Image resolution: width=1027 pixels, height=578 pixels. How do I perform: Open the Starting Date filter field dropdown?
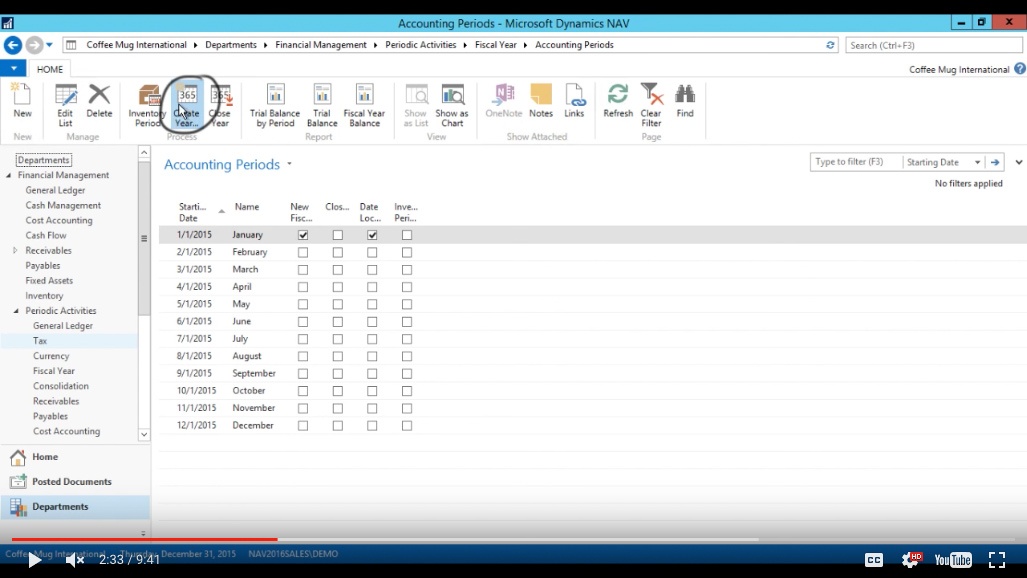click(977, 162)
